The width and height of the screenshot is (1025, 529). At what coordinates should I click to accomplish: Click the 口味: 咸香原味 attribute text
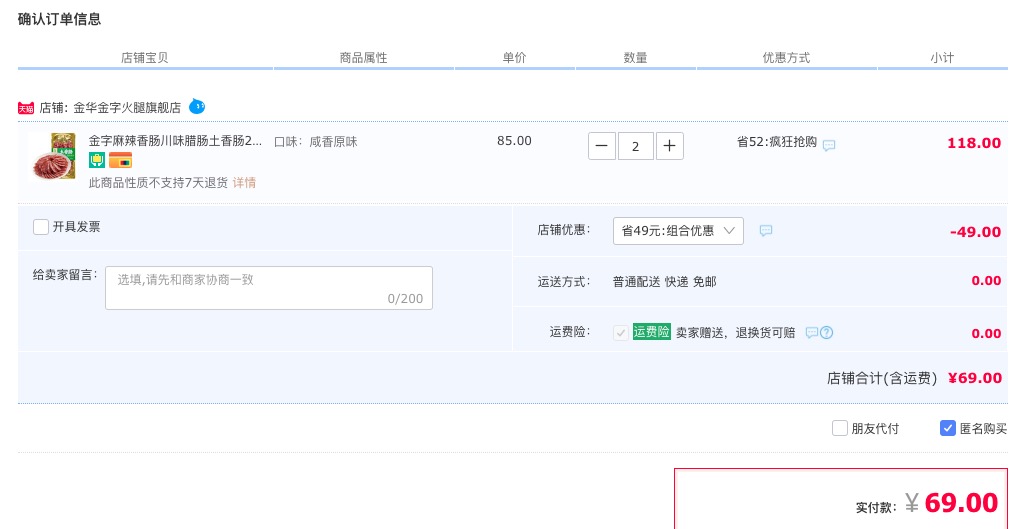(x=315, y=142)
